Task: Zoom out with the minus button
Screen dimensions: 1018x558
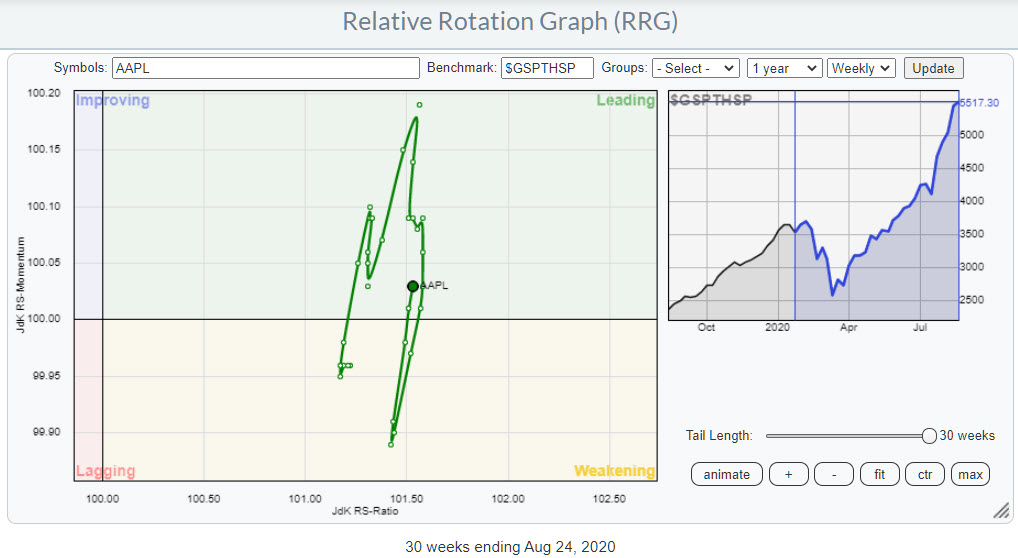Action: point(833,474)
